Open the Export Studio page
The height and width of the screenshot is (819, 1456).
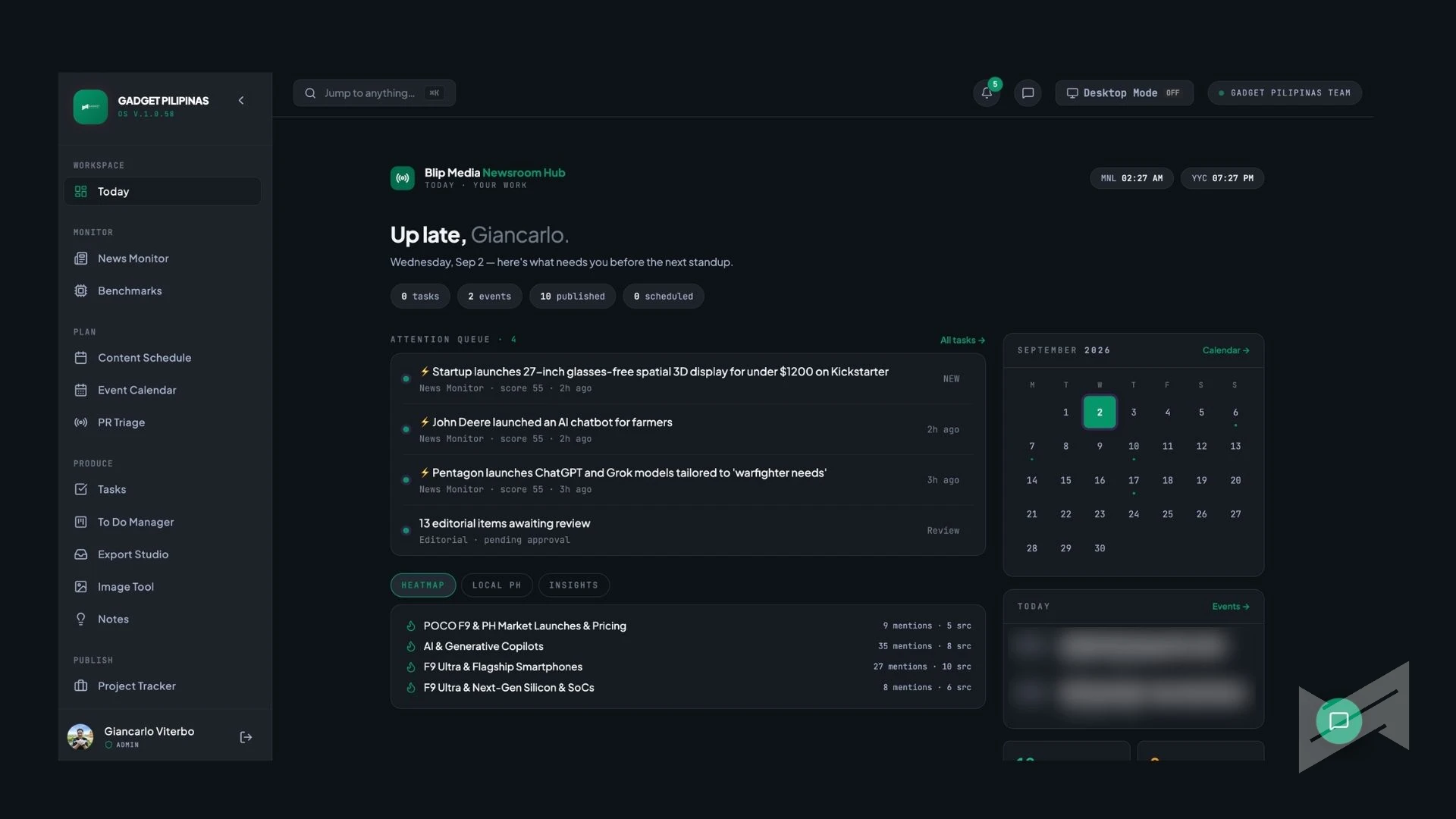162,554
